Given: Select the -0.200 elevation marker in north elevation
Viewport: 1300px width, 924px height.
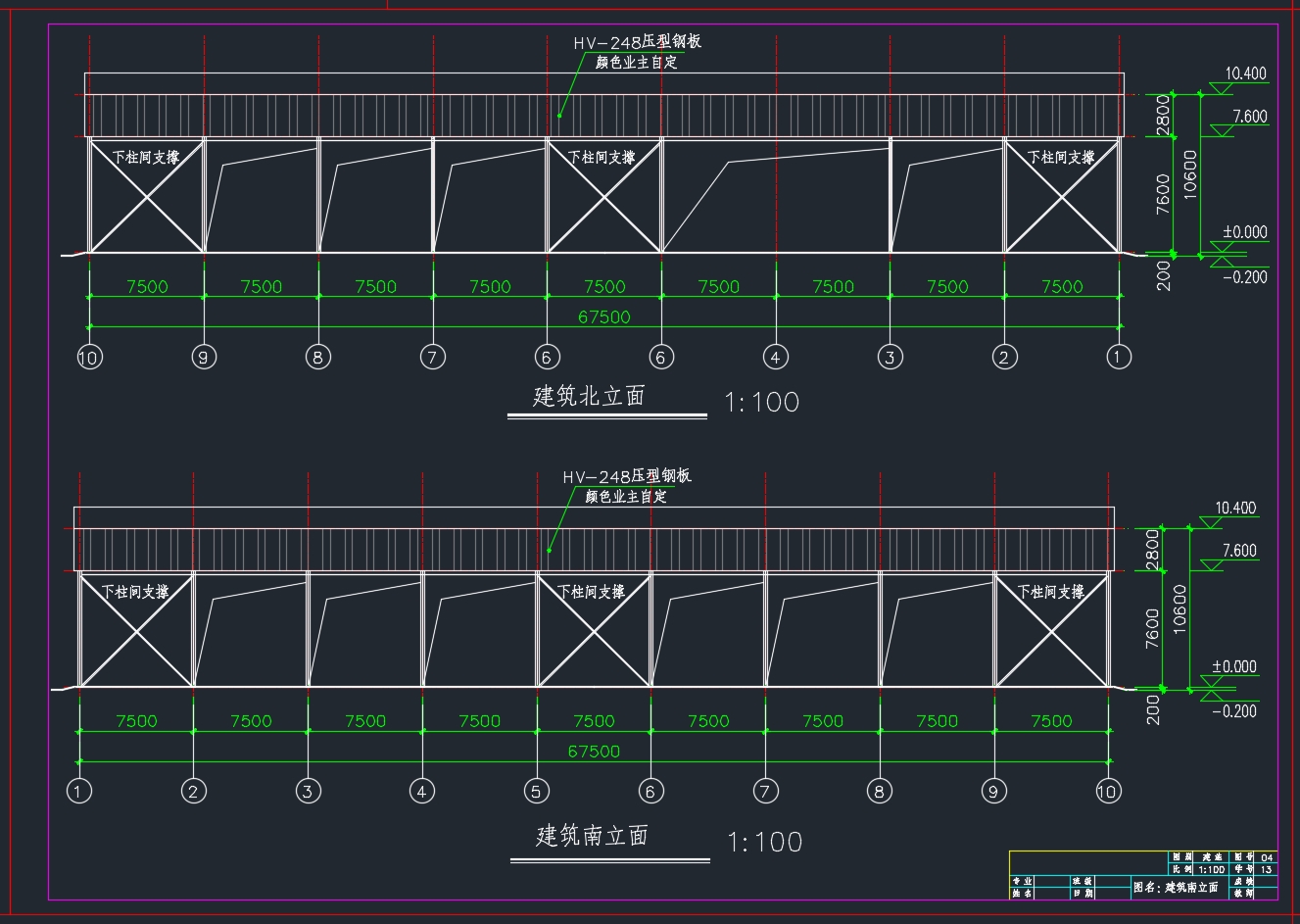Looking at the screenshot, I should [1245, 277].
